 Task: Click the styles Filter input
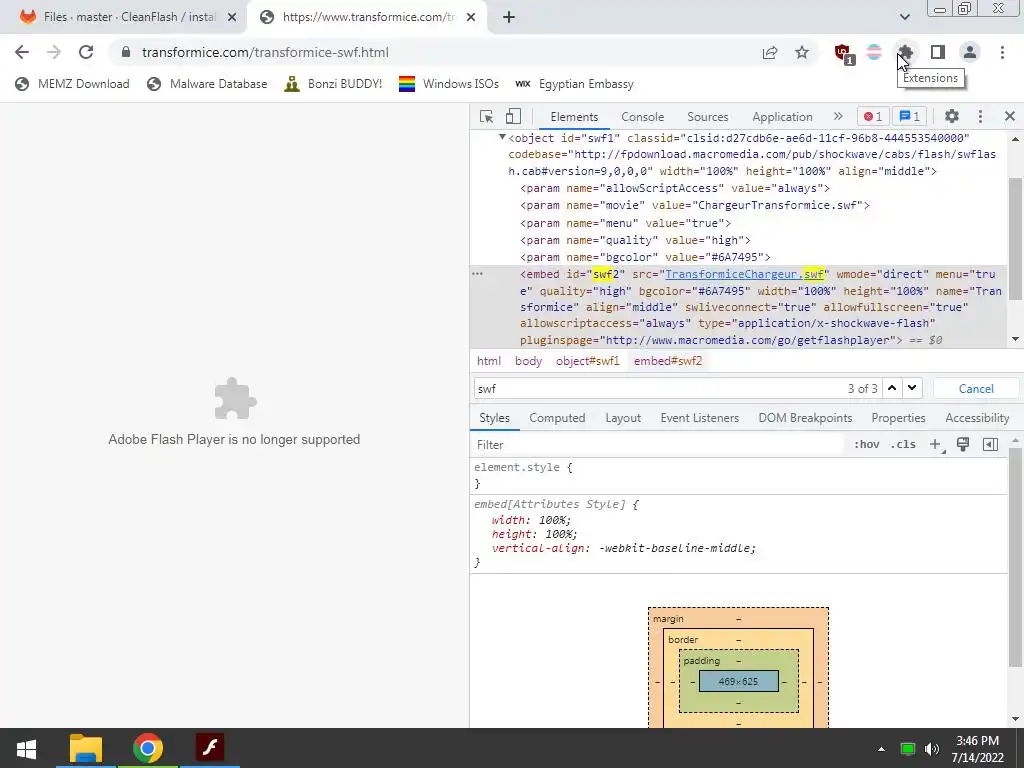(x=658, y=445)
